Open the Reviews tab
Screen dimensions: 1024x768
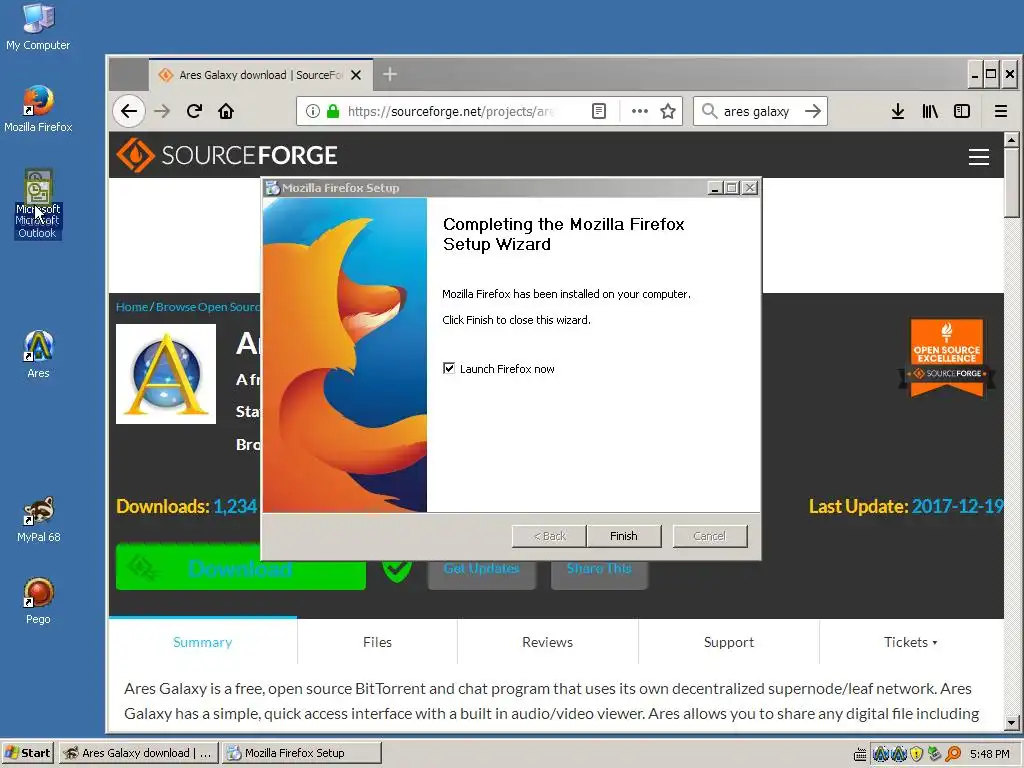pos(547,642)
